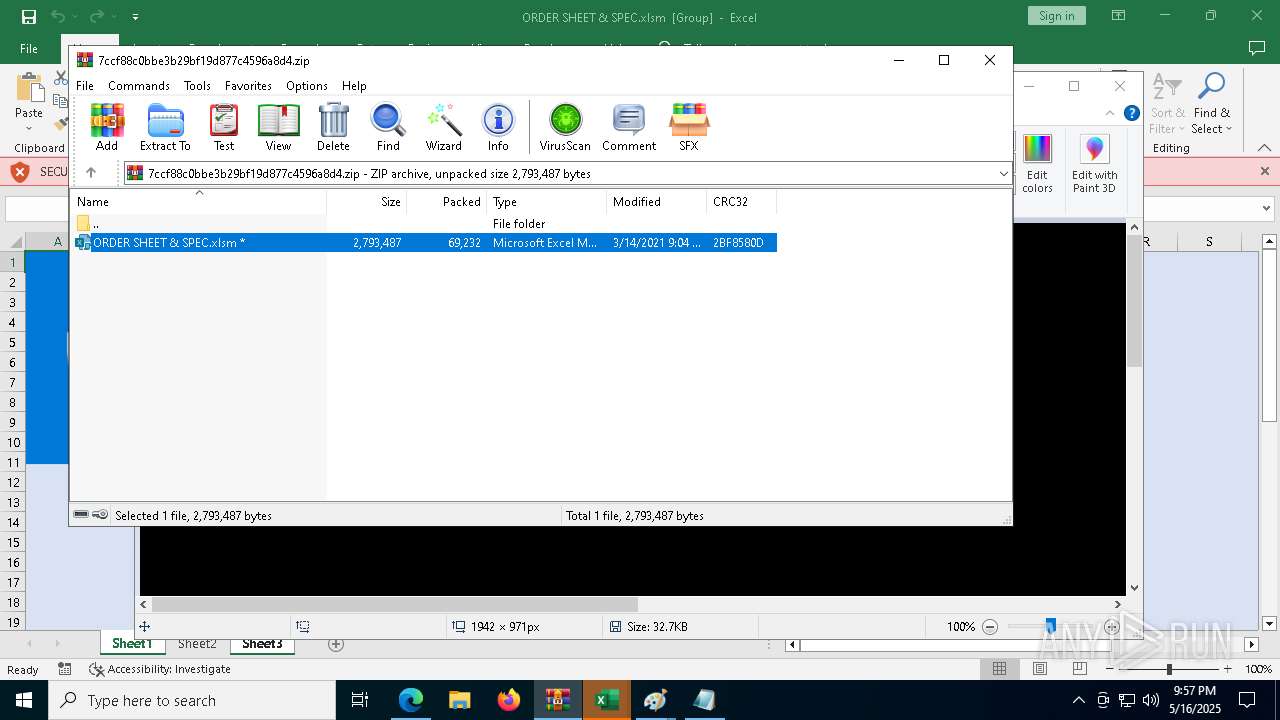The width and height of the screenshot is (1280, 720).
Task: Switch to Sheet2 tab
Action: click(x=197, y=644)
